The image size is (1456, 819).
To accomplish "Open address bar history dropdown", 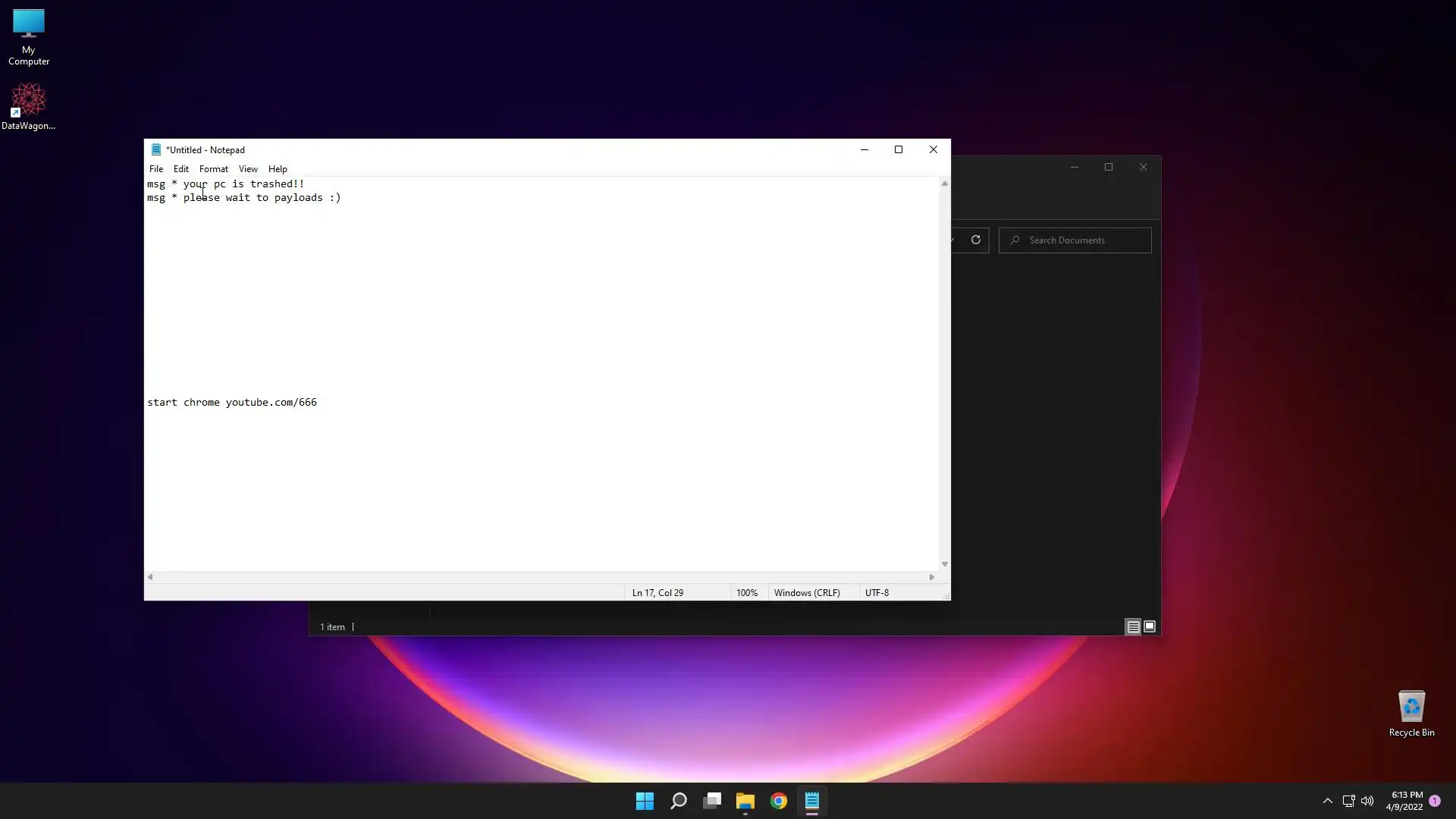I will (x=953, y=240).
